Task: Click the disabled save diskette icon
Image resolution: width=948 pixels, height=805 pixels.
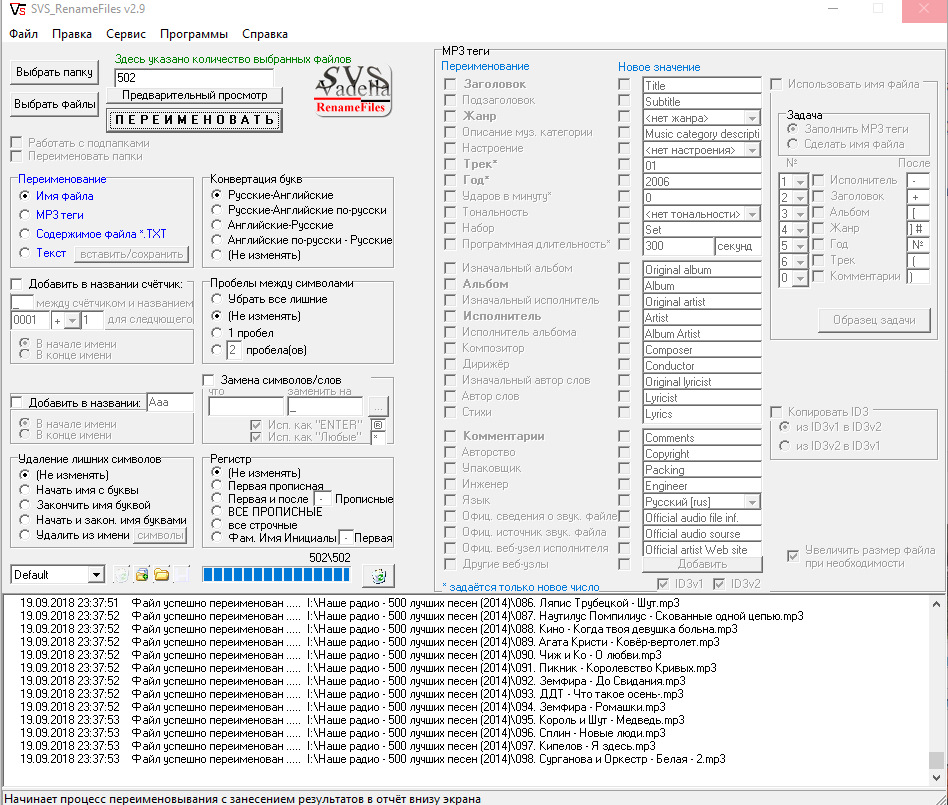Action: [181, 575]
